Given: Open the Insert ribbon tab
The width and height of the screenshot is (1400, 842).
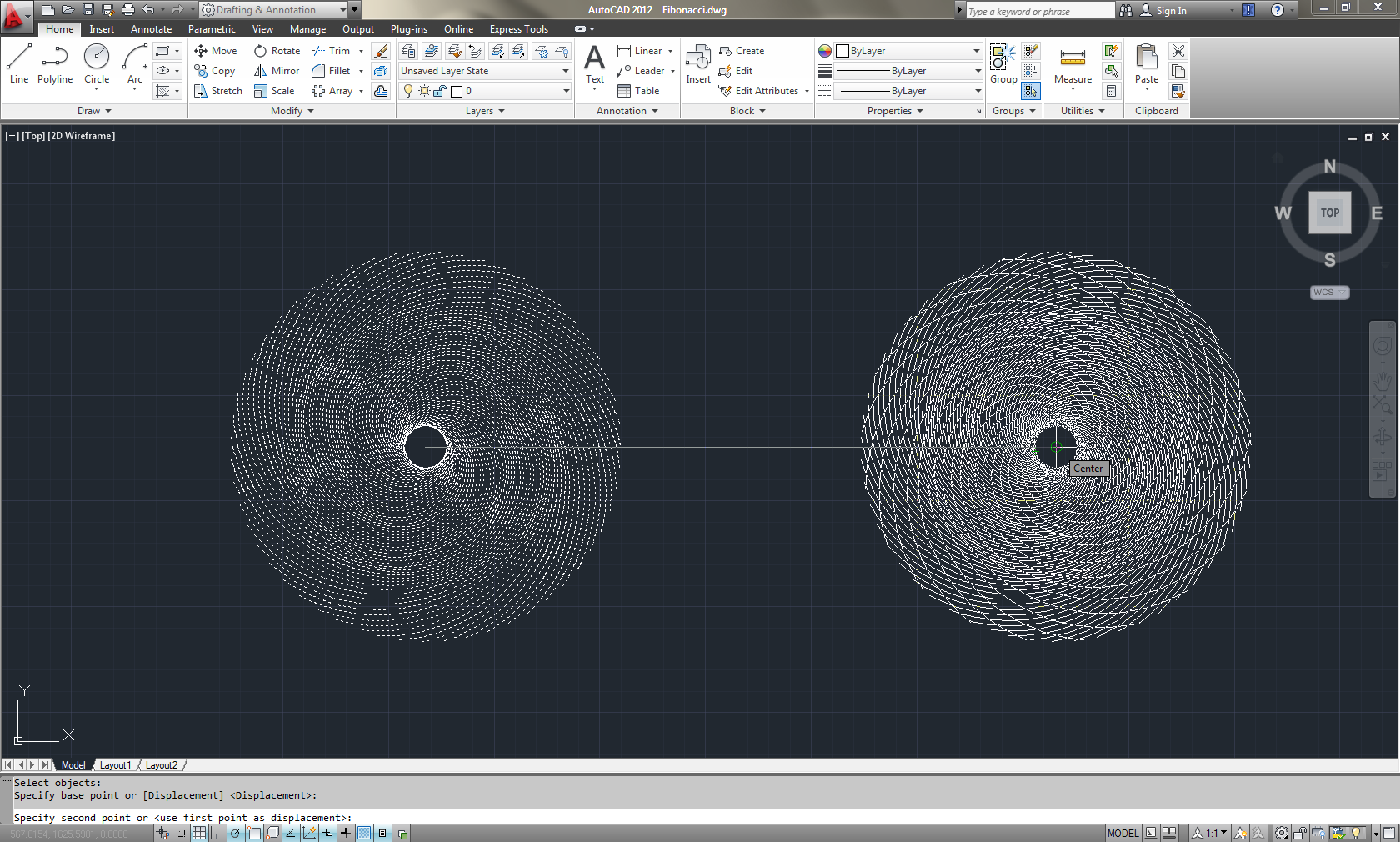Looking at the screenshot, I should coord(102,29).
